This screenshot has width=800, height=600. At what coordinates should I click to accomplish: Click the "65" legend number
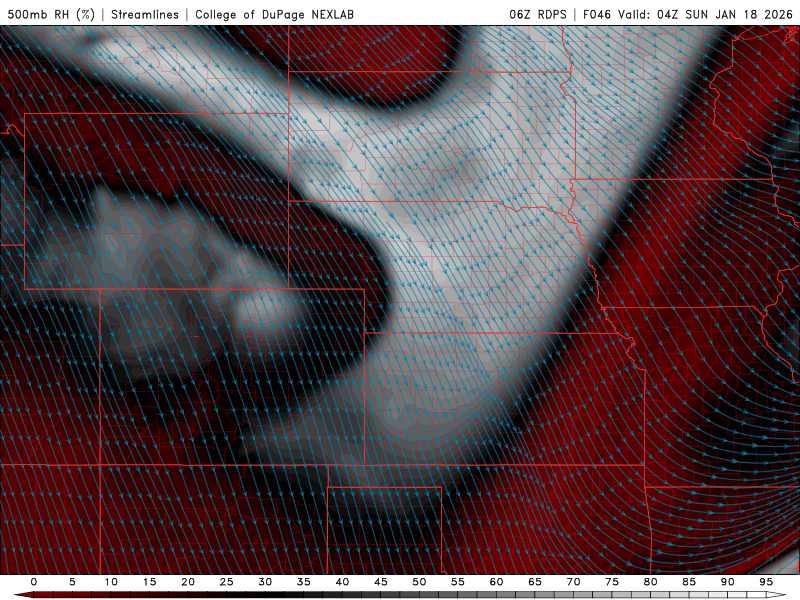535,582
